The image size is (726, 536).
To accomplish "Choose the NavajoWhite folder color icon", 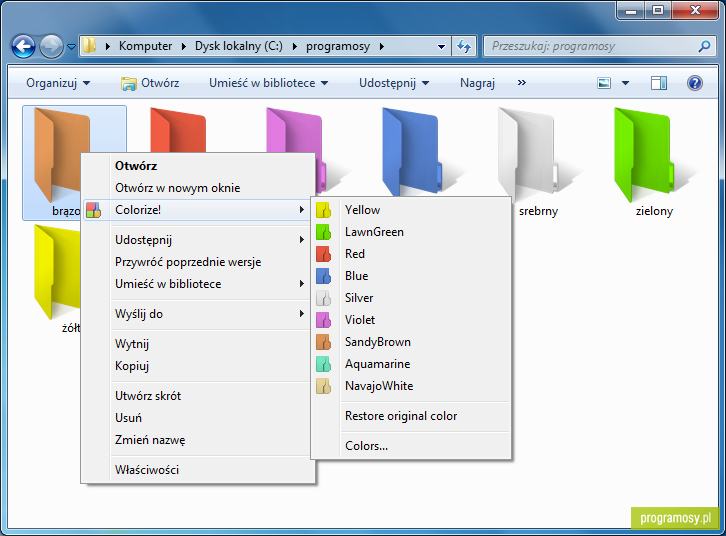I will (x=324, y=386).
